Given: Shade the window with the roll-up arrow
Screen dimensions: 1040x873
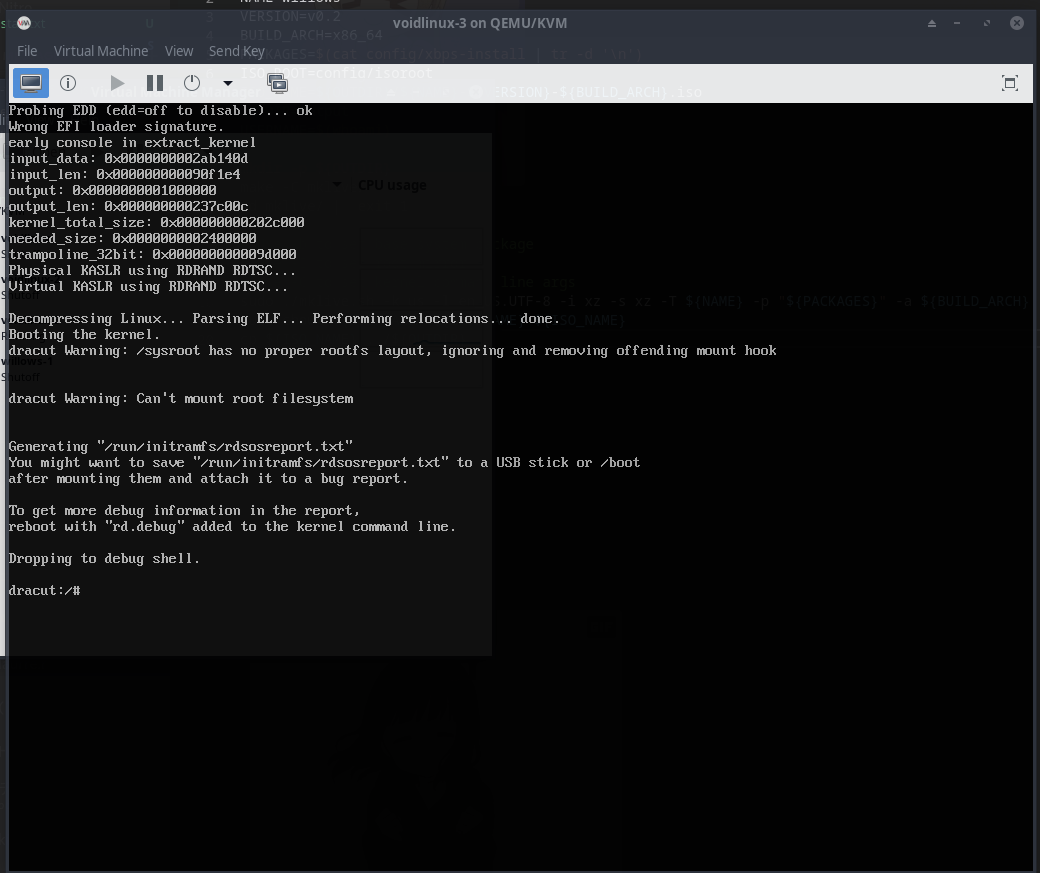Looking at the screenshot, I should pyautogui.click(x=931, y=21).
